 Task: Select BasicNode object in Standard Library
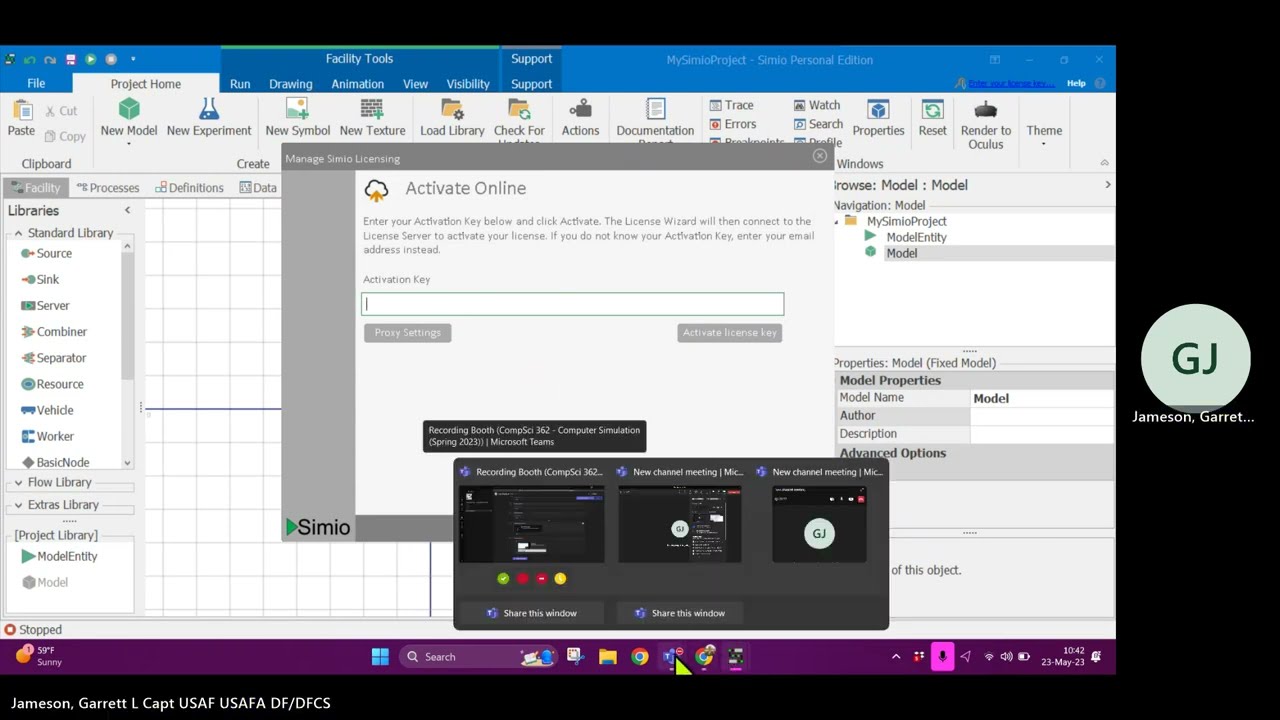point(55,463)
